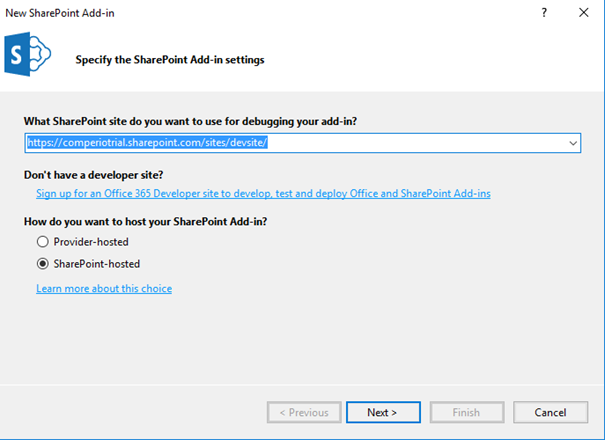Viewport: 605px width, 440px height.
Task: Click the disabled Finish button
Action: [467, 412]
